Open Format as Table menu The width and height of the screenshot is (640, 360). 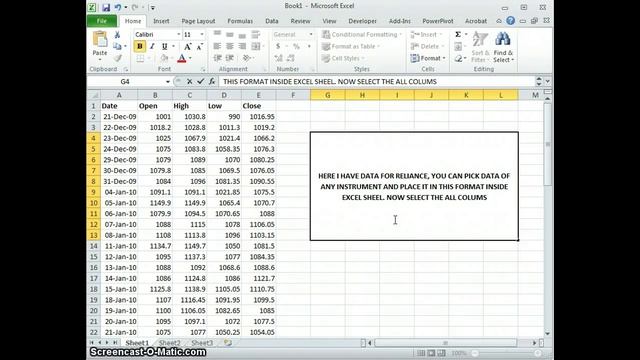point(351,47)
